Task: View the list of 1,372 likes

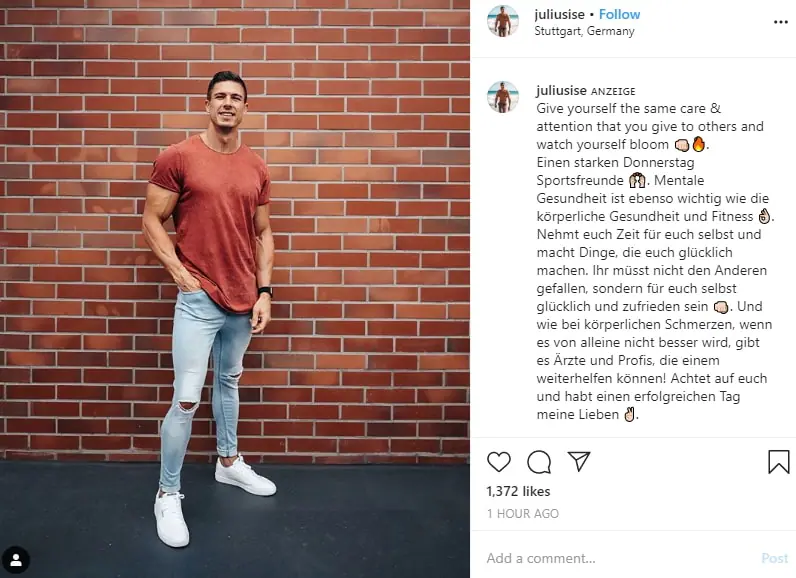Action: tap(518, 491)
